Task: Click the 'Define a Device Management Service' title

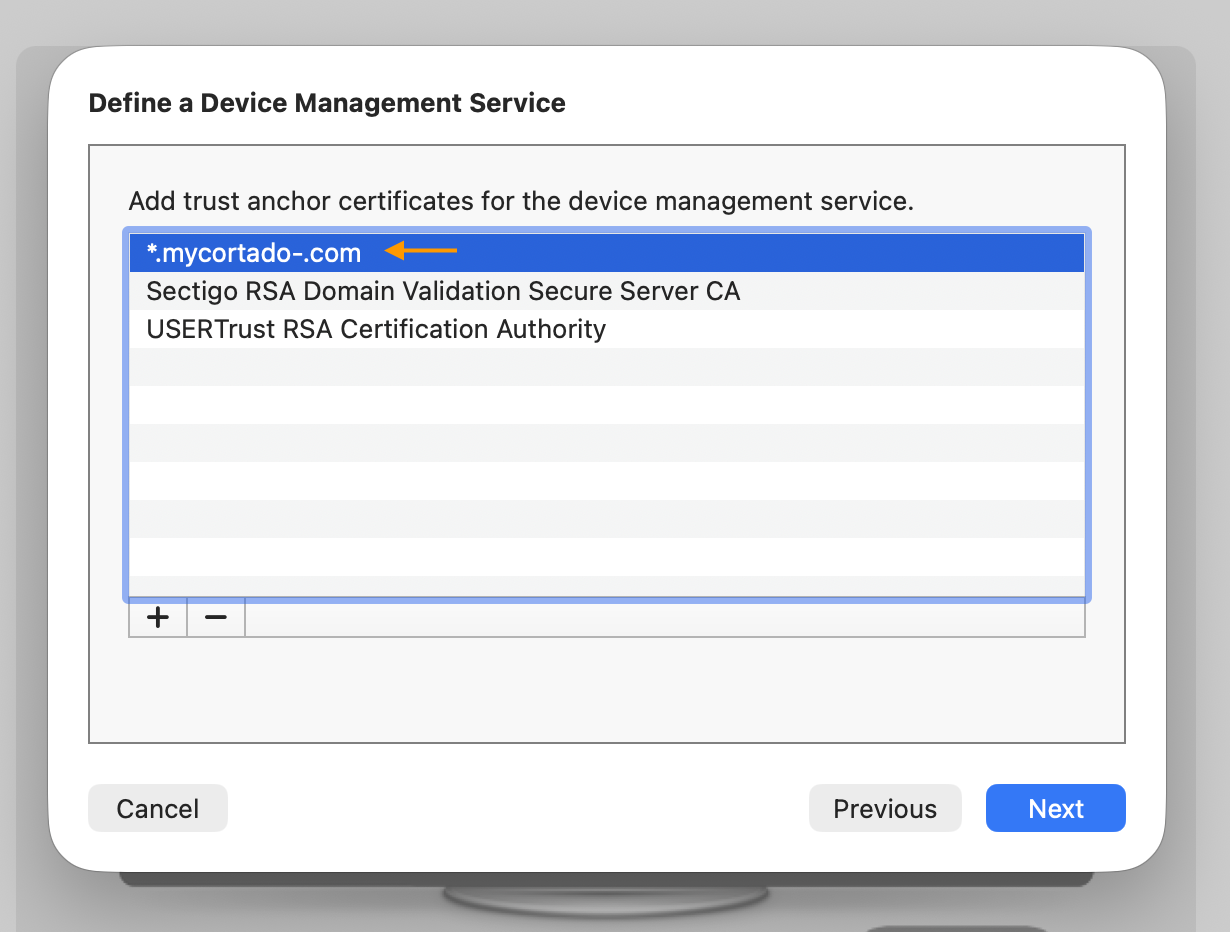Action: (328, 103)
